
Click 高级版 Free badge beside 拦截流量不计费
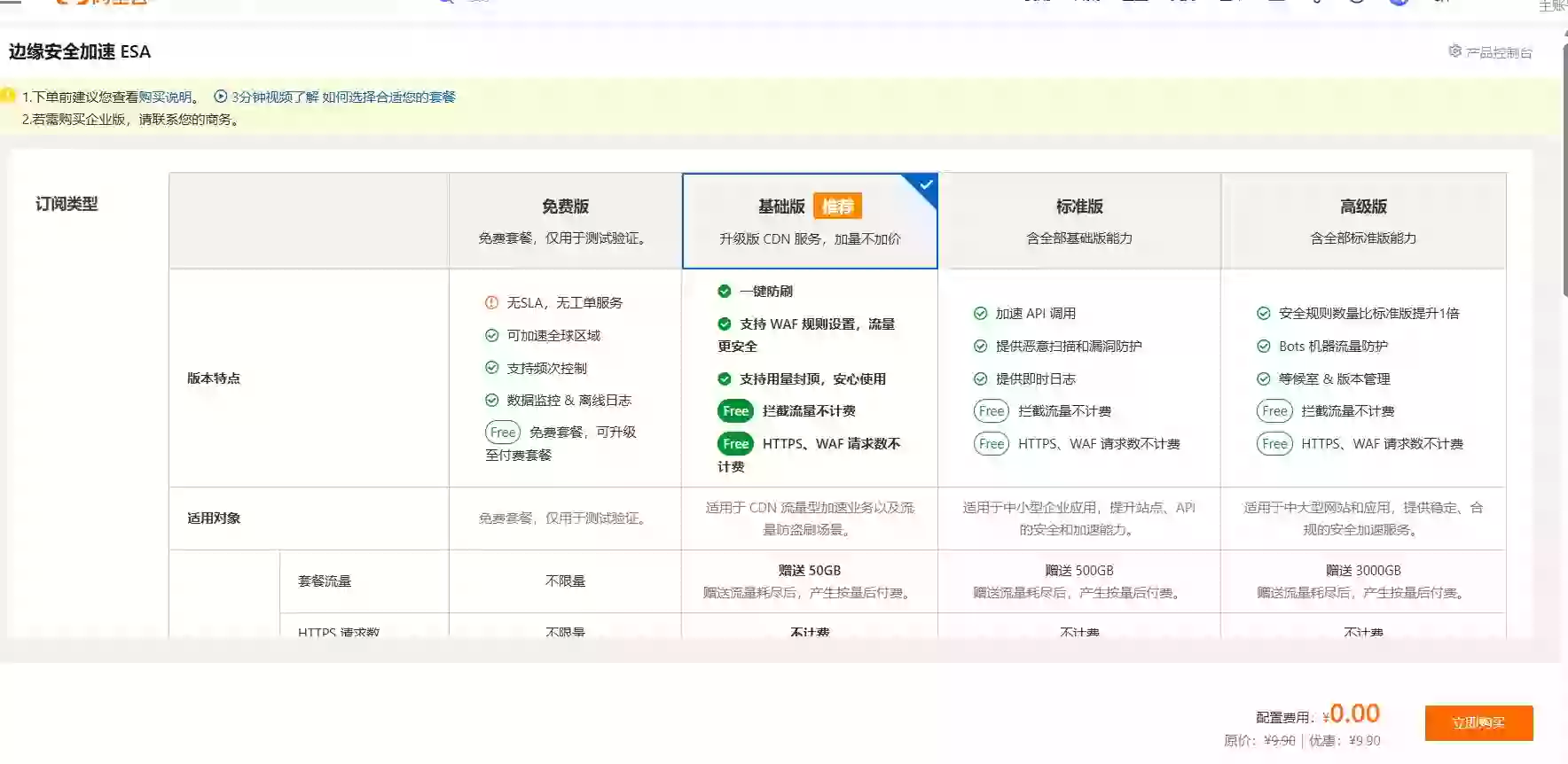(1274, 411)
